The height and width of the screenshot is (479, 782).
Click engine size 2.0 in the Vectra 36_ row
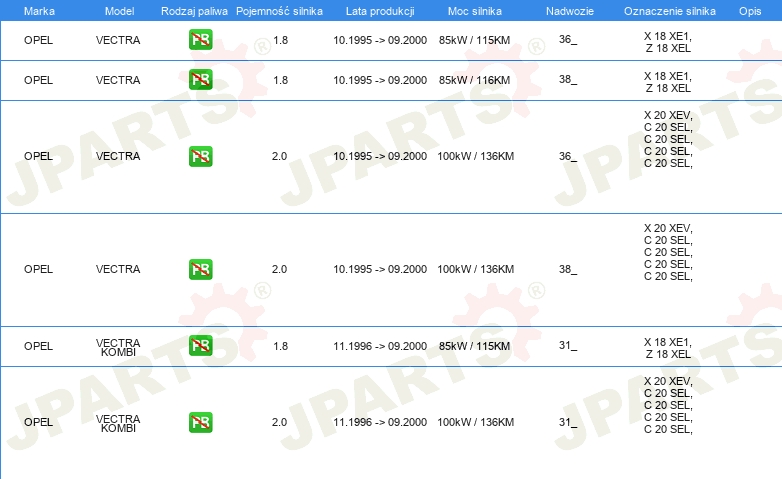(x=279, y=156)
